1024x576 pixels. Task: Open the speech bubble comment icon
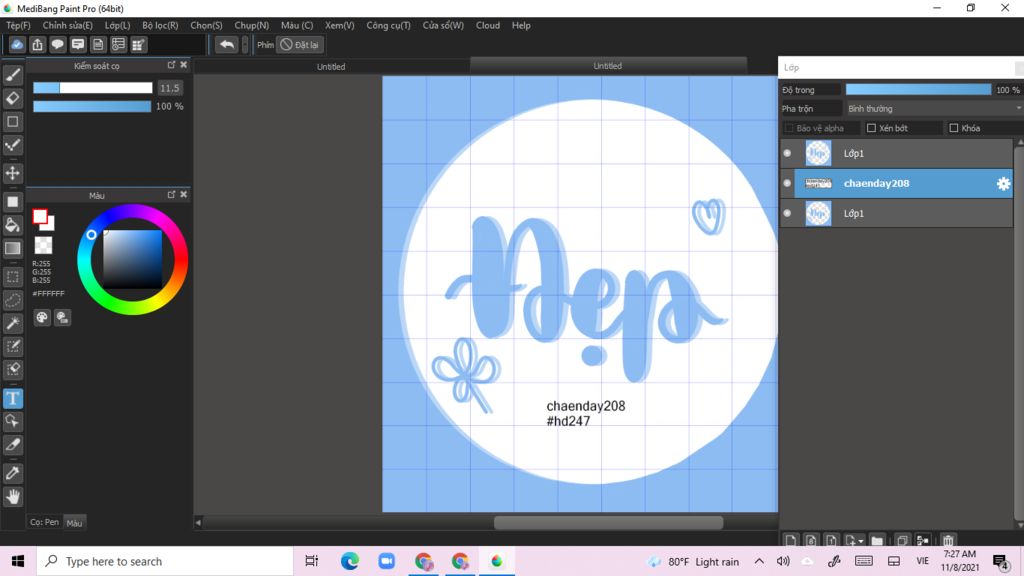click(x=57, y=44)
